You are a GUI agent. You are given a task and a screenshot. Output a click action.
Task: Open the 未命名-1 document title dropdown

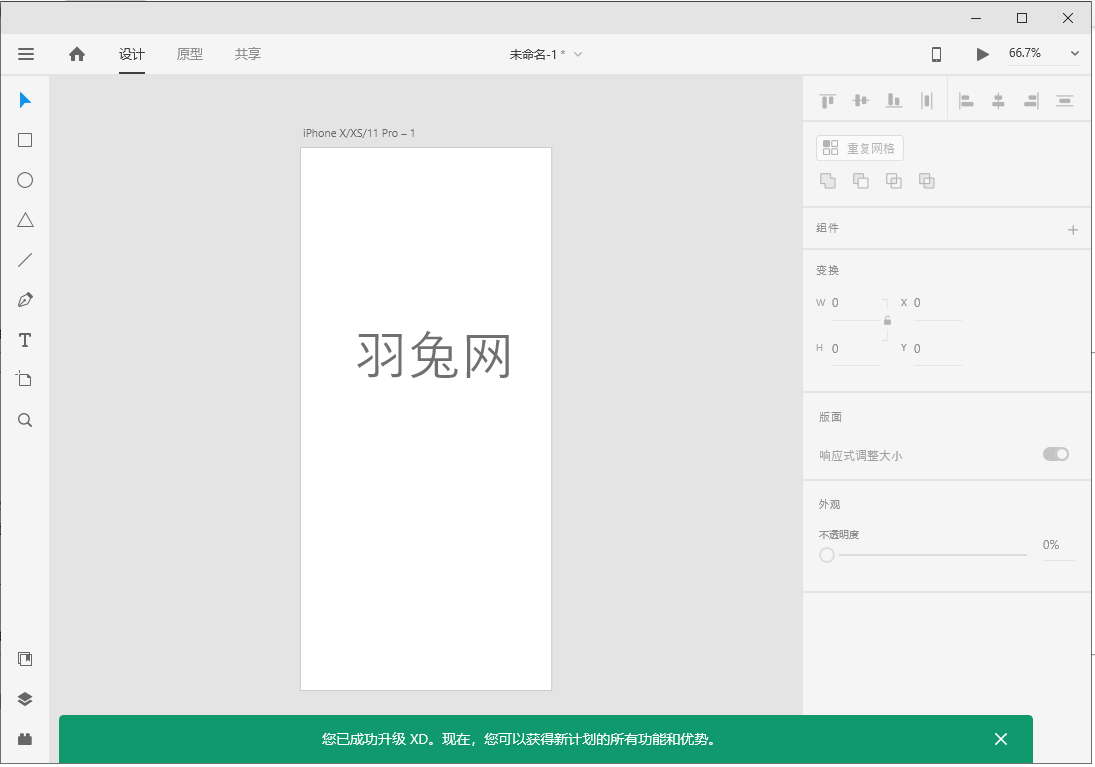(545, 54)
